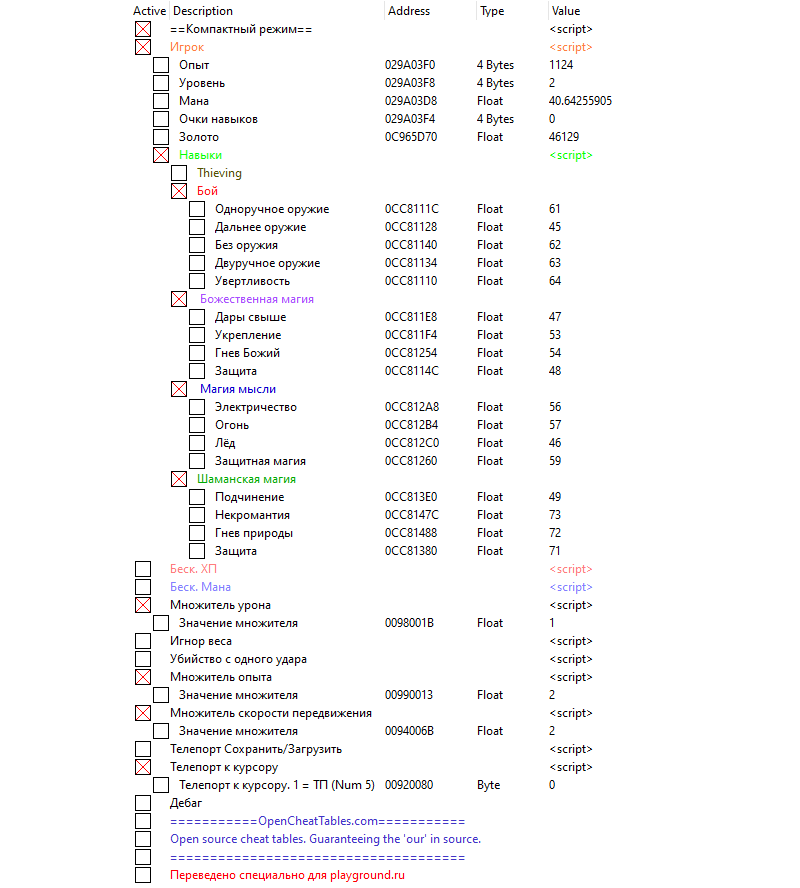800x888 pixels.
Task: Click the value at address 0094006B
Action: [x=552, y=731]
